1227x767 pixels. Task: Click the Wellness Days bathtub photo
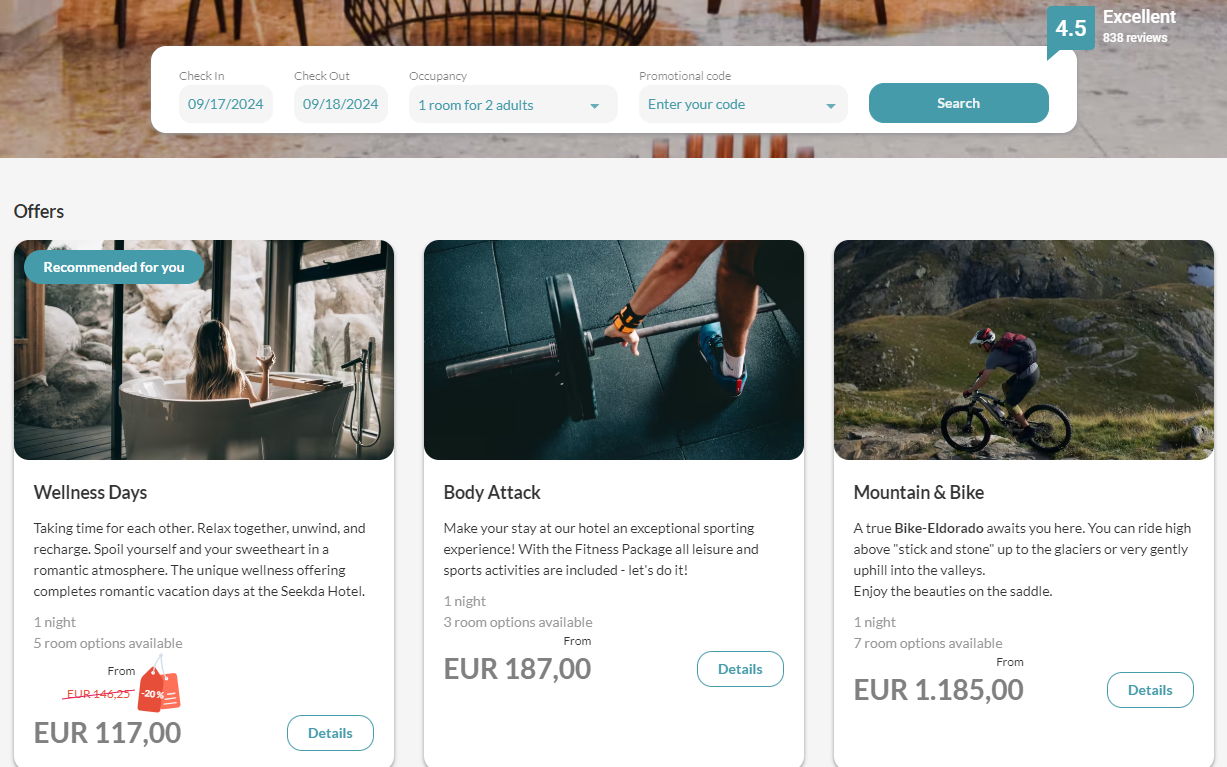point(204,350)
